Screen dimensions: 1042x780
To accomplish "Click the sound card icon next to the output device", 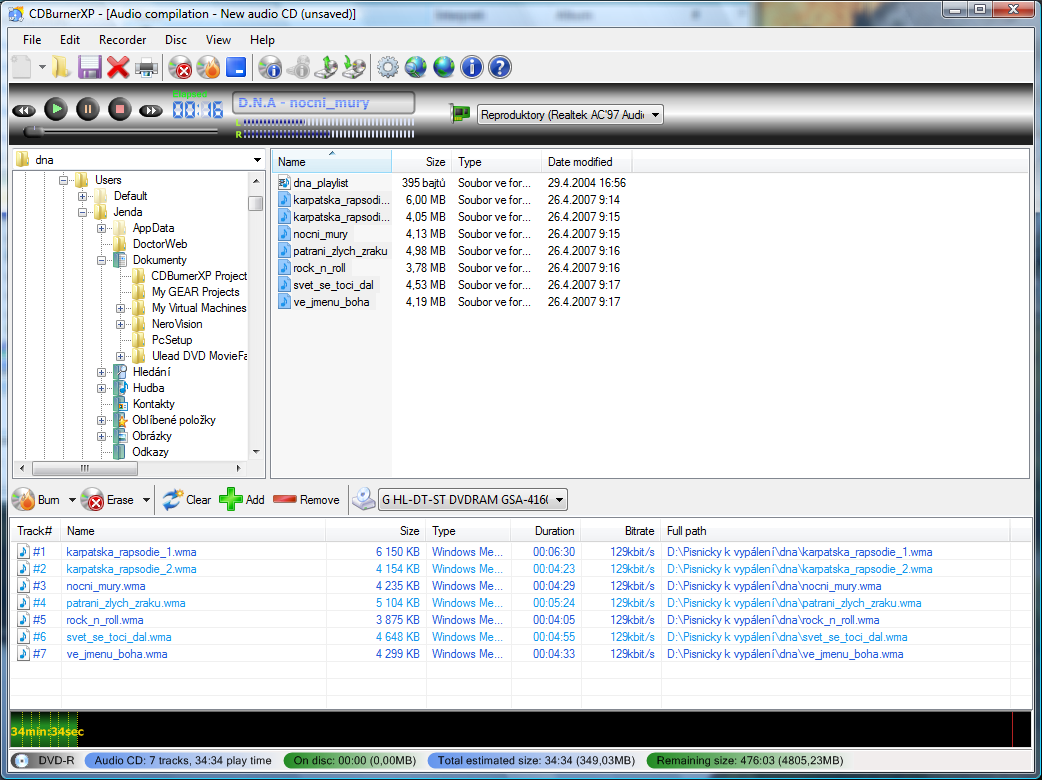I will (460, 114).
